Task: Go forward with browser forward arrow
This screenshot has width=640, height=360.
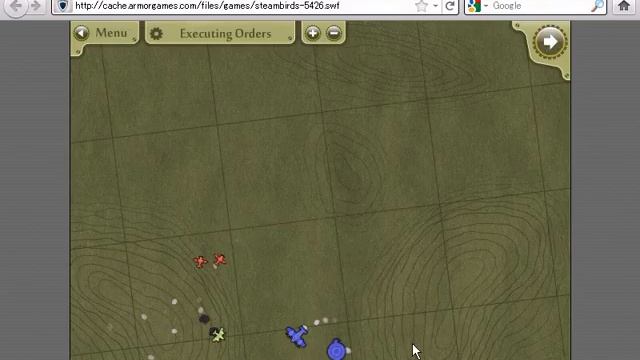Action: (x=36, y=6)
